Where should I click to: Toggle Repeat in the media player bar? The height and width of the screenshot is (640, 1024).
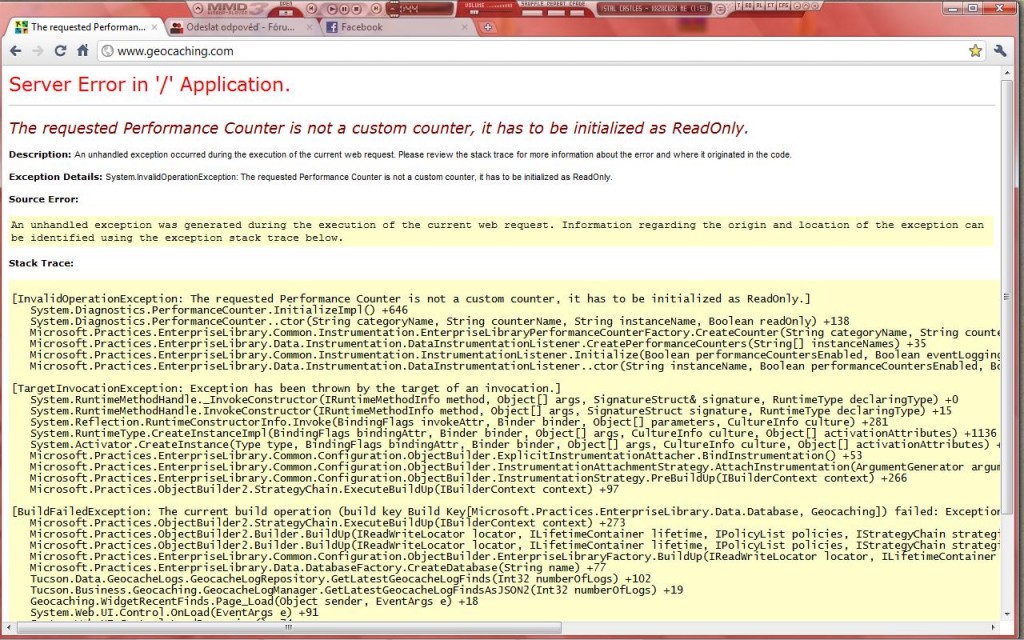[x=555, y=12]
